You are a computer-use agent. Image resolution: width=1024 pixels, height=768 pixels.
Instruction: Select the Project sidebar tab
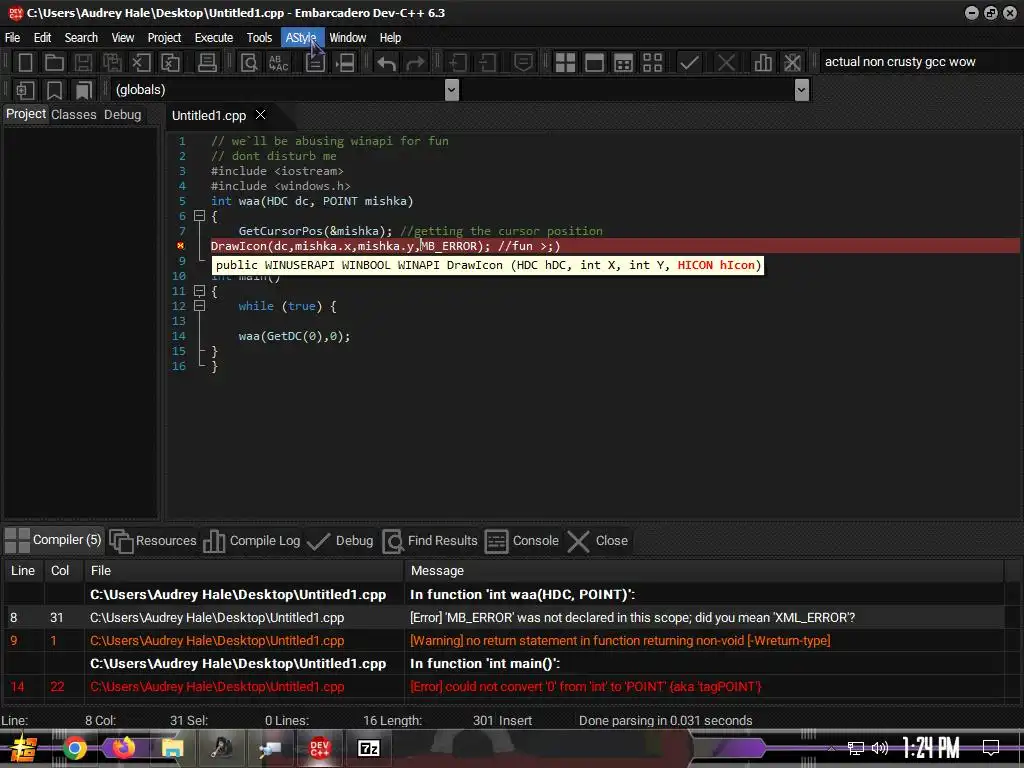click(26, 114)
